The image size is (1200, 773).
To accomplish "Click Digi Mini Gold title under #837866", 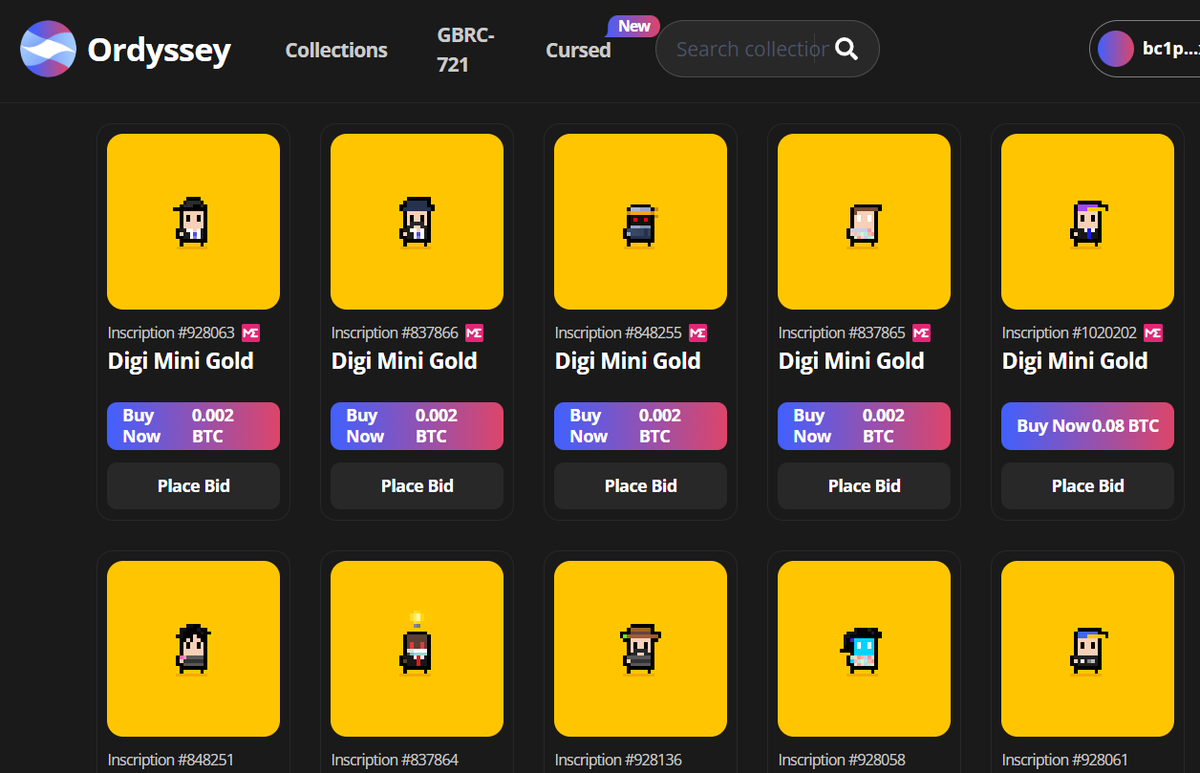I will click(x=404, y=362).
